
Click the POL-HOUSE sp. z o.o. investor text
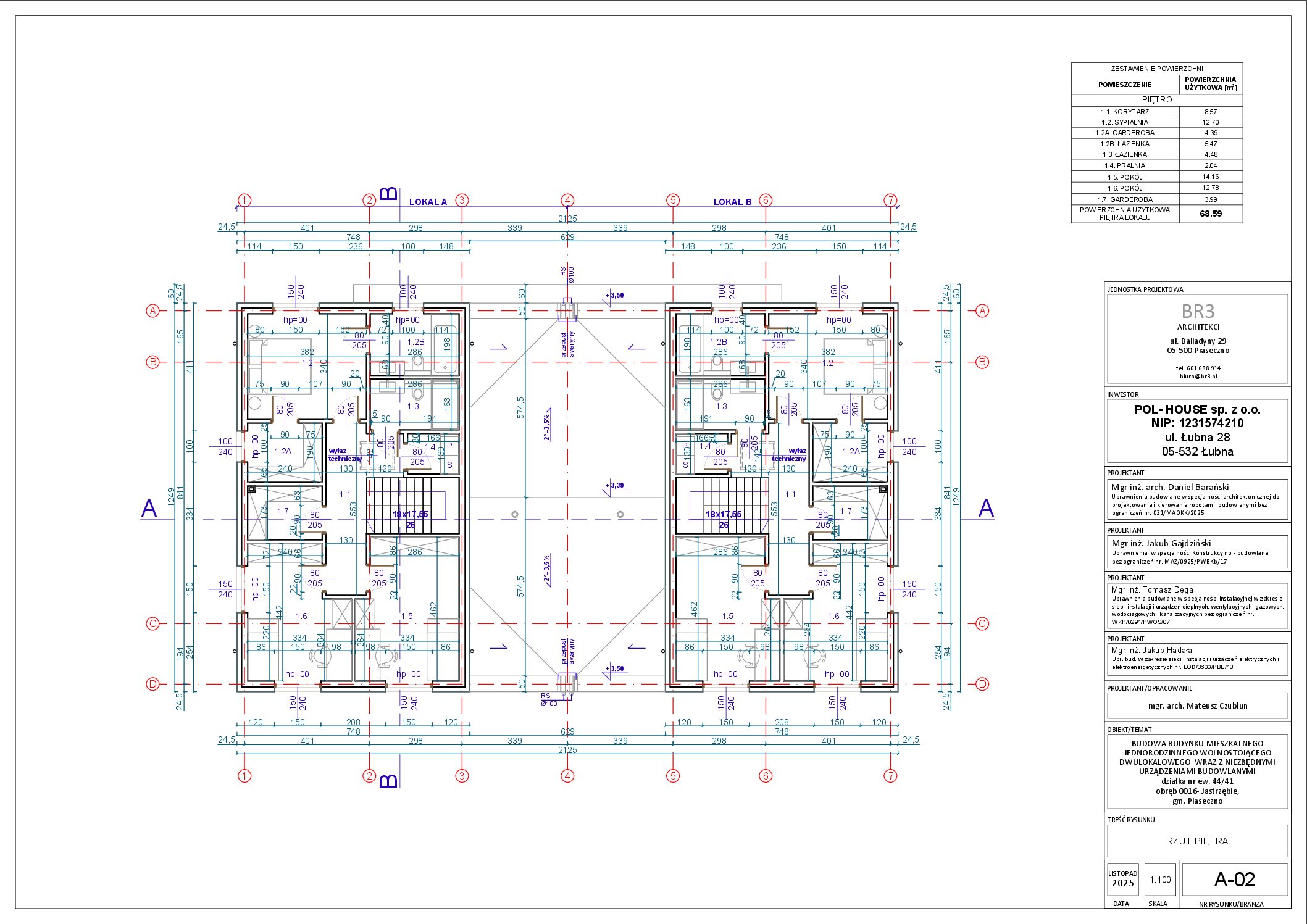coord(1197,409)
